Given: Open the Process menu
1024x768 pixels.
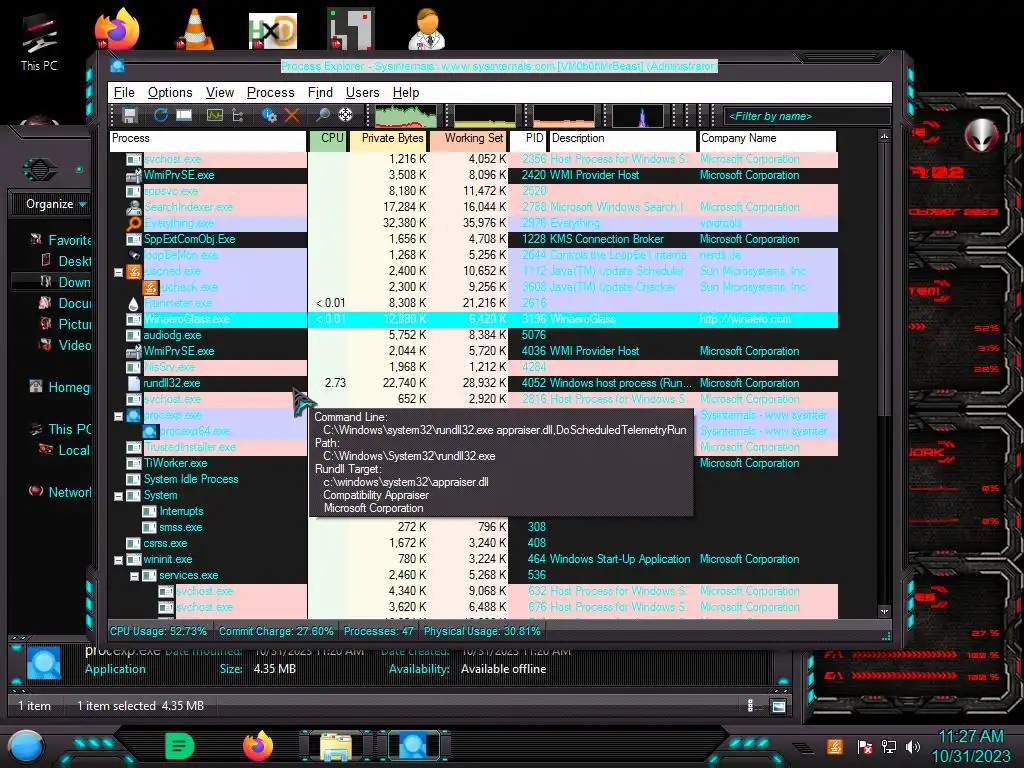Looking at the screenshot, I should (270, 93).
